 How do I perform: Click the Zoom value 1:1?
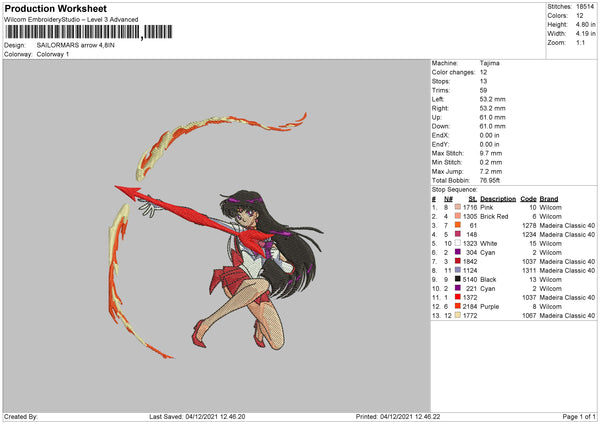coord(580,42)
